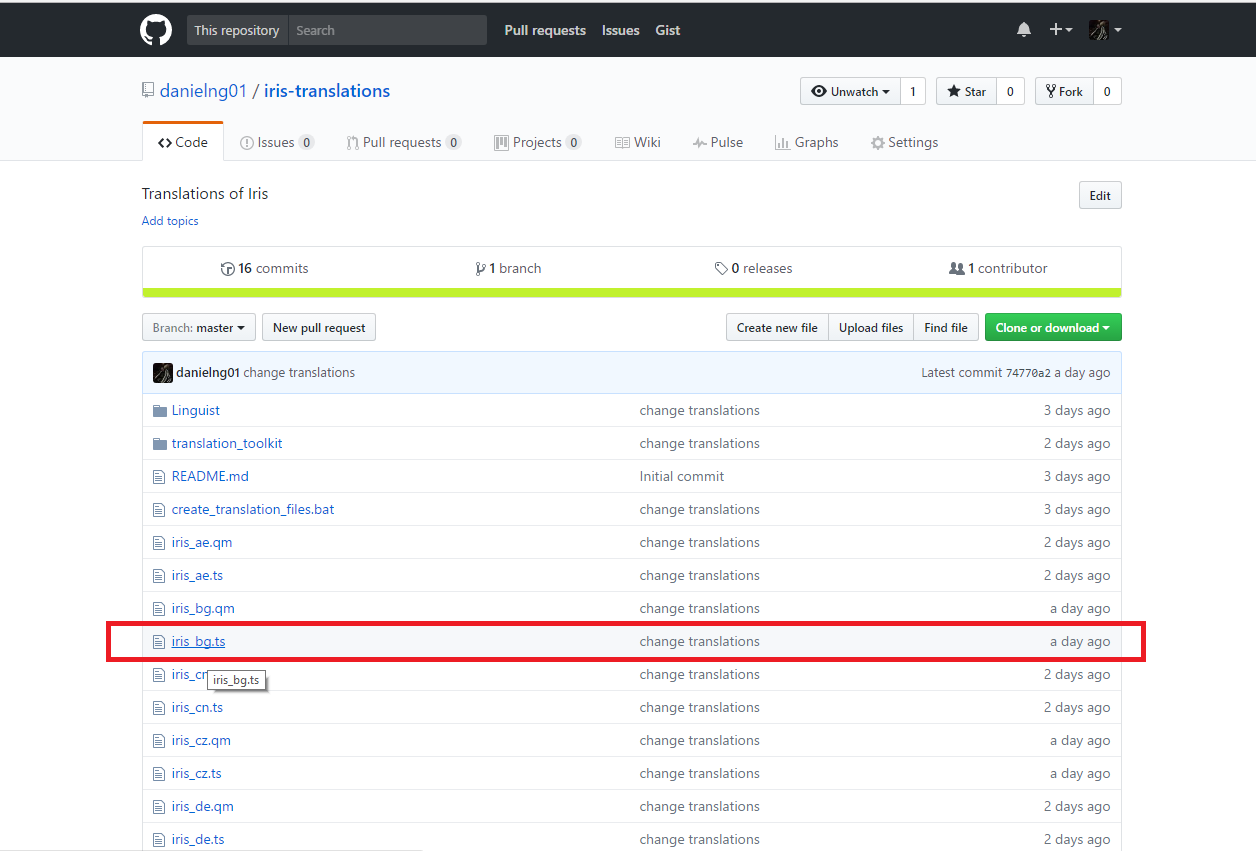Click the translation_toolkit folder icon

pyautogui.click(x=160, y=443)
